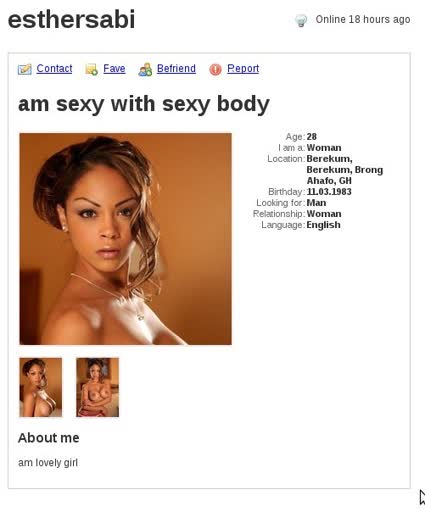Select the first small photo thumbnail
The width and height of the screenshot is (425, 512).
[41, 387]
